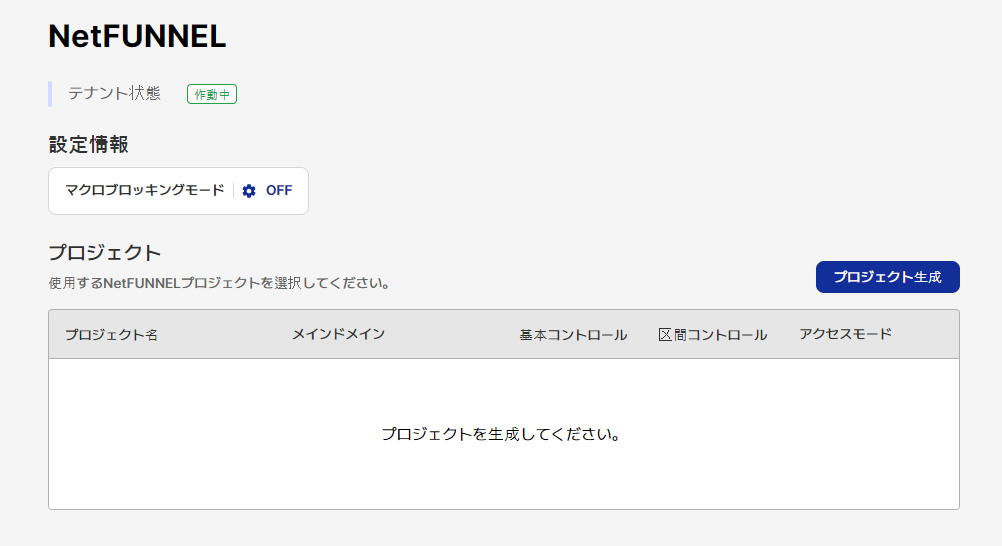Click the NetFUNNEL page title
Viewport: 1002px width, 546px height.
pos(137,36)
